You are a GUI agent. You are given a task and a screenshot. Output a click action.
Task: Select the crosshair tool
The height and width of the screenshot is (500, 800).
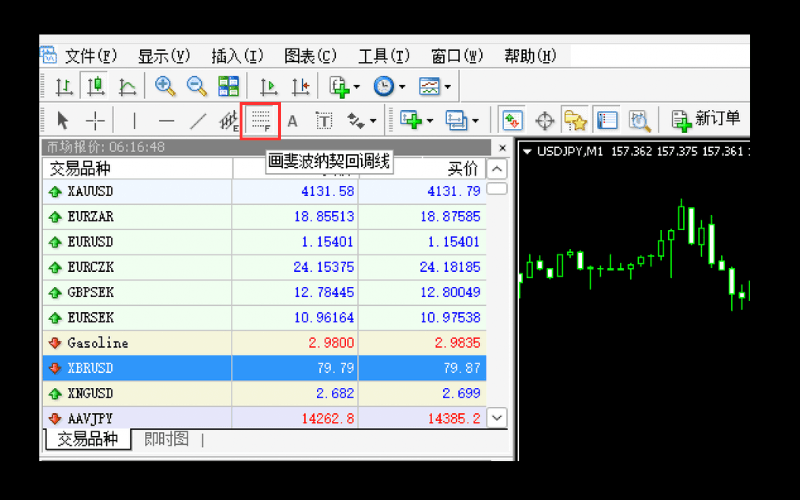[x=95, y=121]
